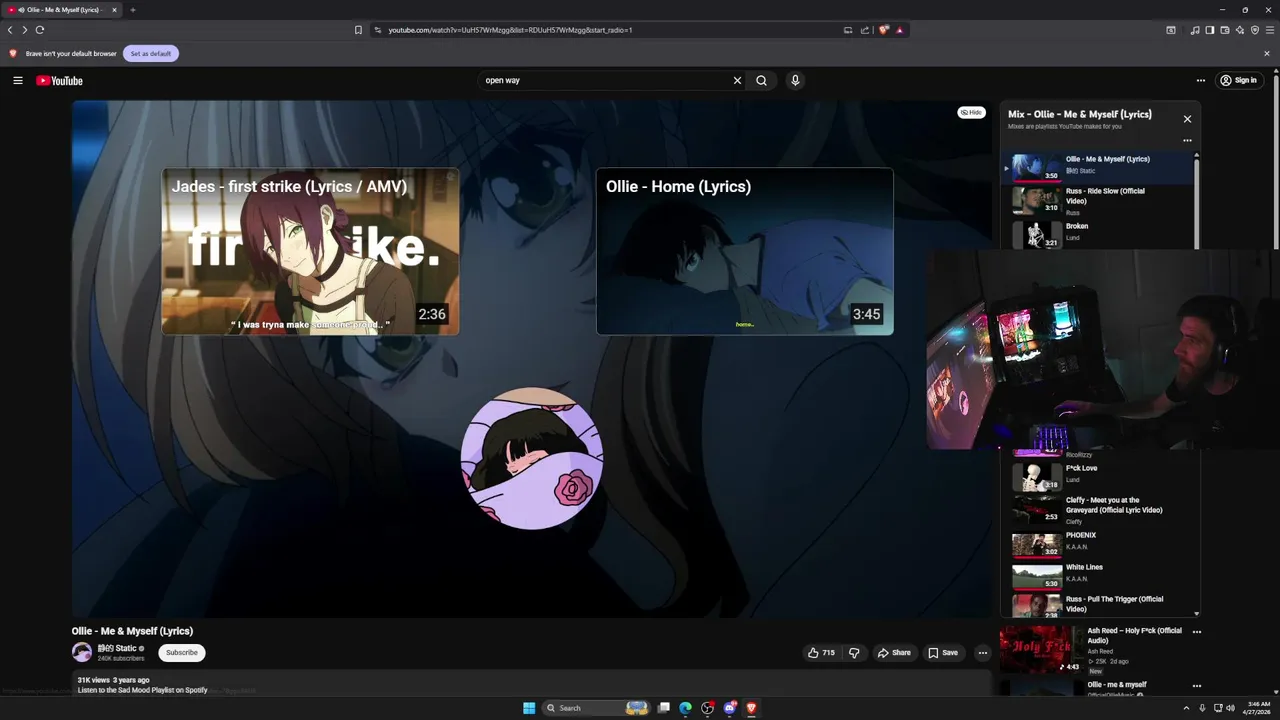Viewport: 1280px width, 720px height.
Task: Open Mix playlist three-dot options
Action: click(x=1187, y=140)
